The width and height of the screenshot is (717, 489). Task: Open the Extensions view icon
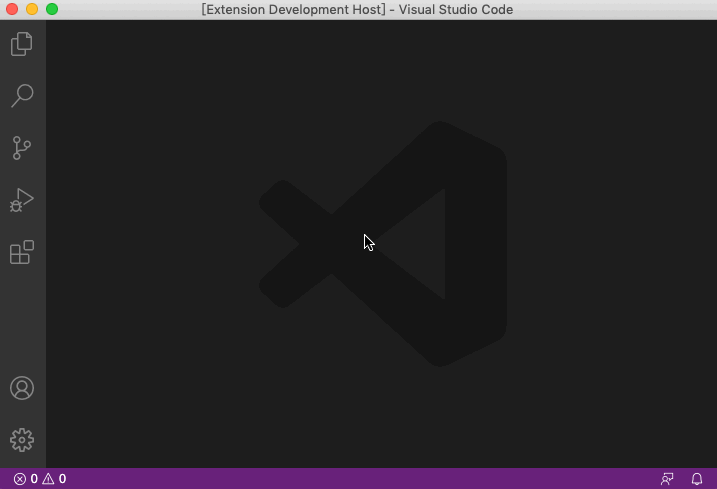(21, 252)
